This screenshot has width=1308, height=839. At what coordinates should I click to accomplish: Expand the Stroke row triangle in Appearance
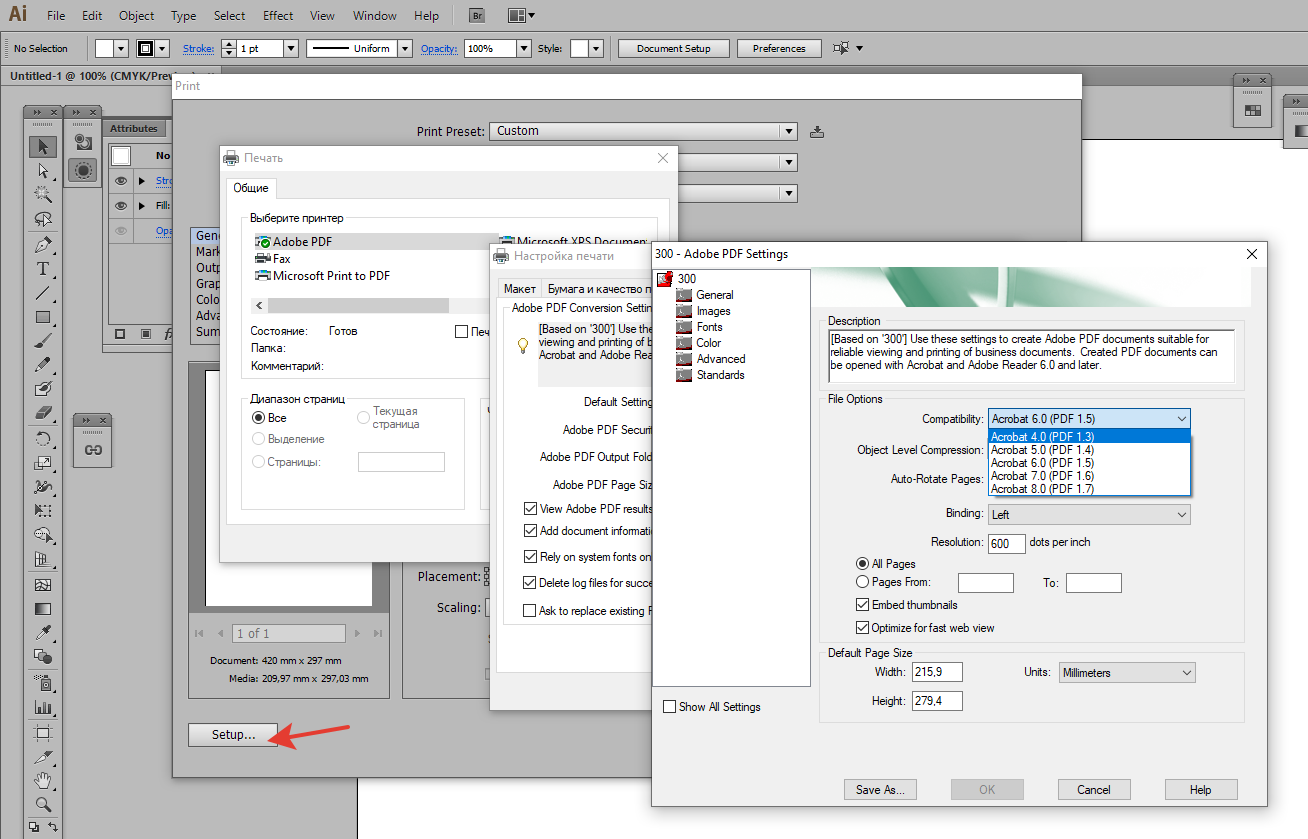coord(142,181)
